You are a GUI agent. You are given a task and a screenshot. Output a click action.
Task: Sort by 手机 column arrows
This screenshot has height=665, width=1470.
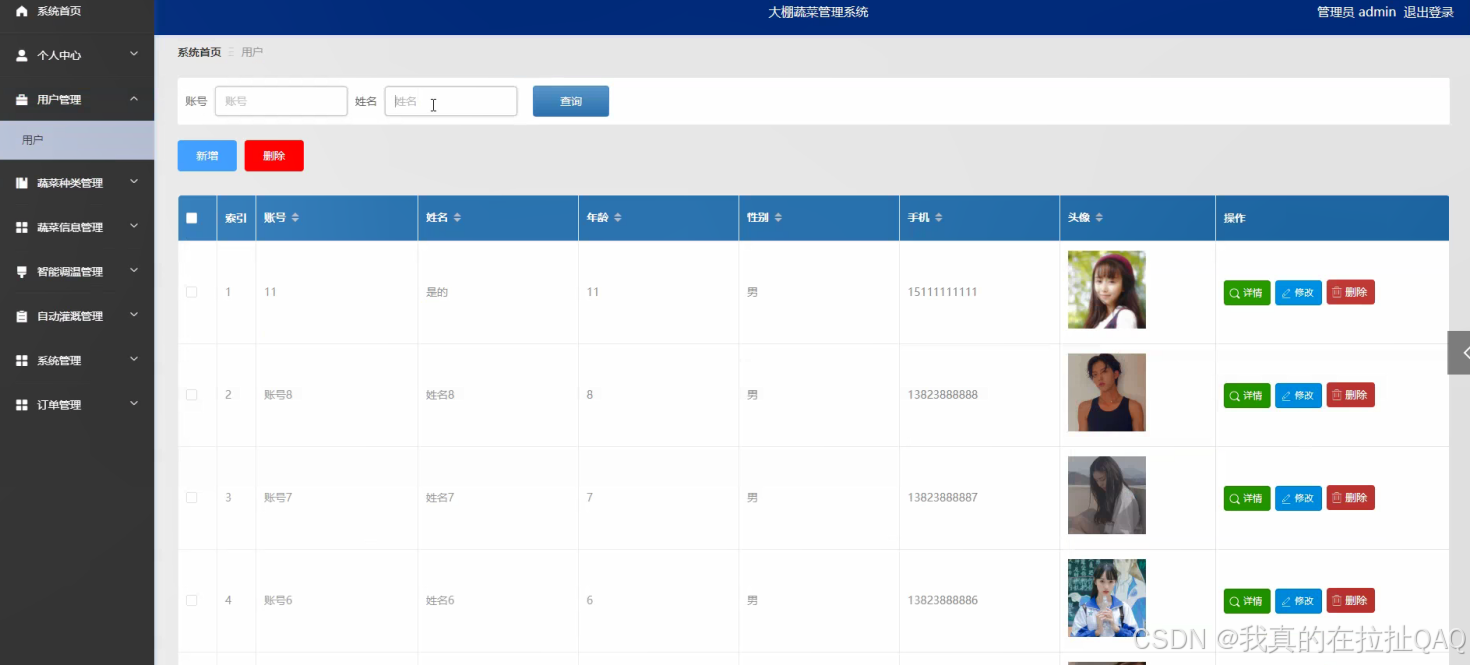click(939, 218)
